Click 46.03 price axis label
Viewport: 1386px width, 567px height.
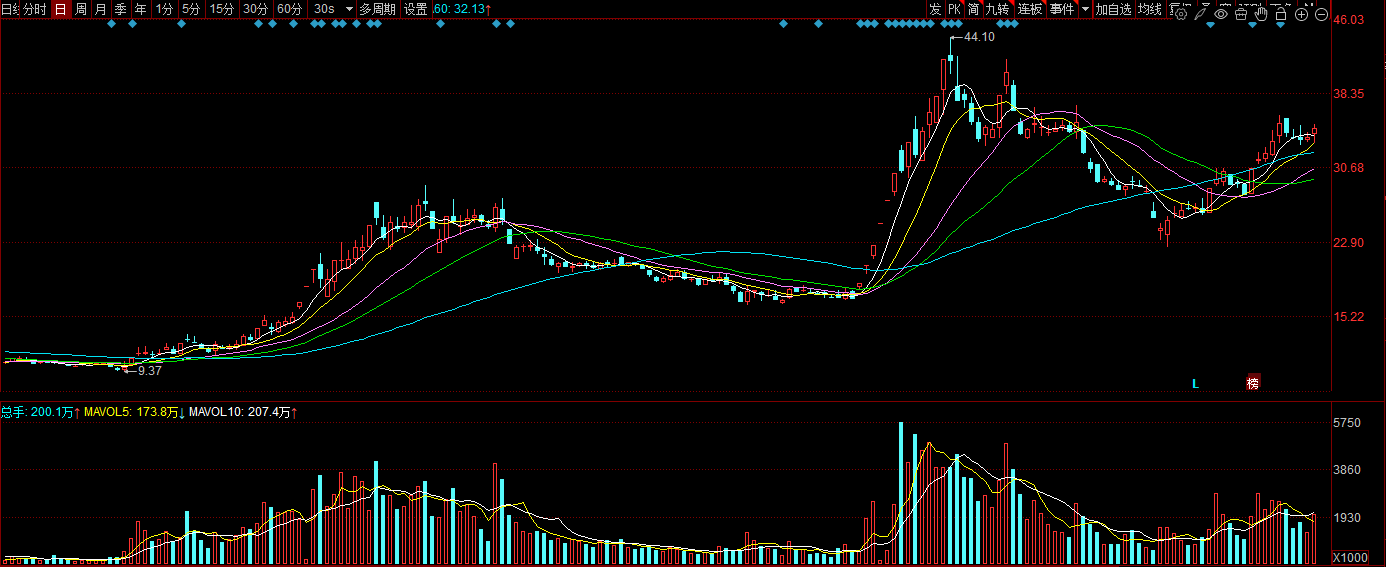[x=1350, y=20]
